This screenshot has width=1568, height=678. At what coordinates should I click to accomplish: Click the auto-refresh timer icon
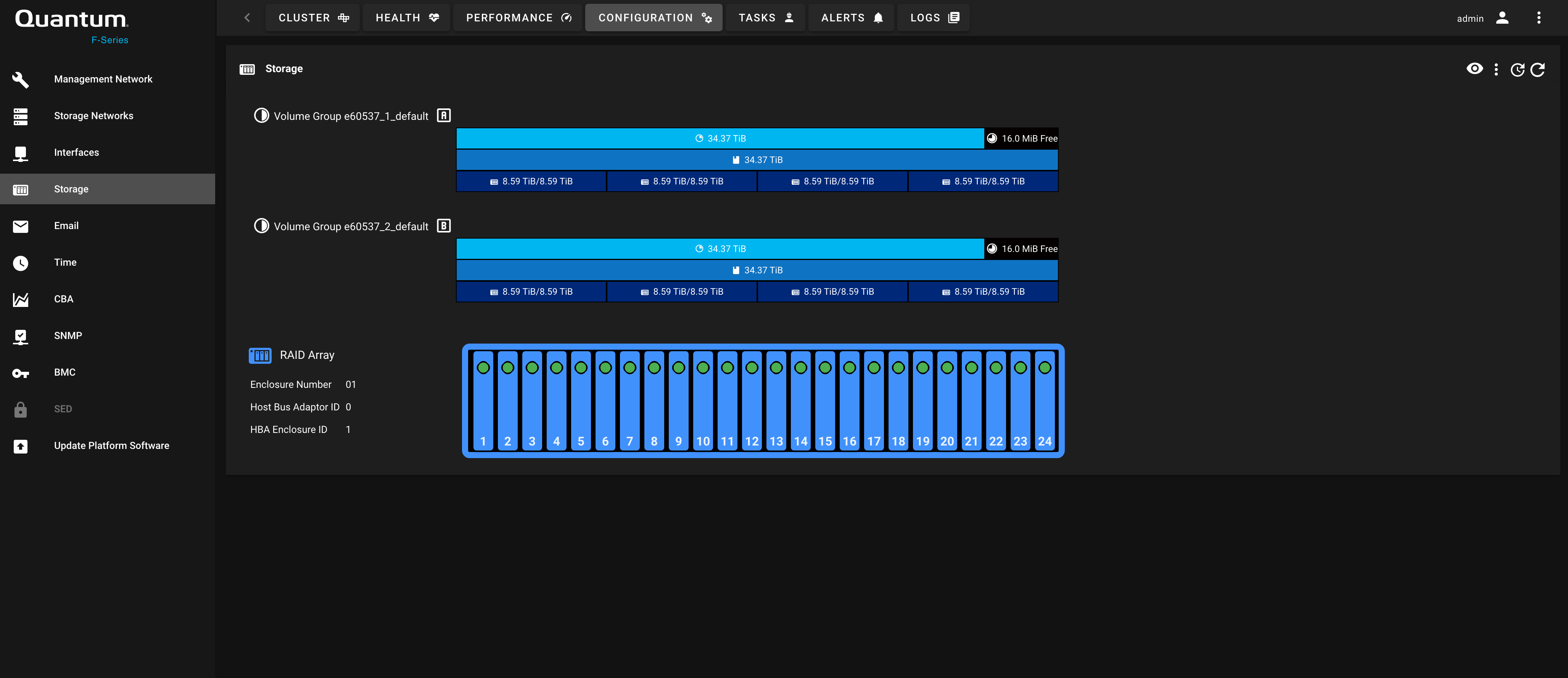pyautogui.click(x=1517, y=69)
